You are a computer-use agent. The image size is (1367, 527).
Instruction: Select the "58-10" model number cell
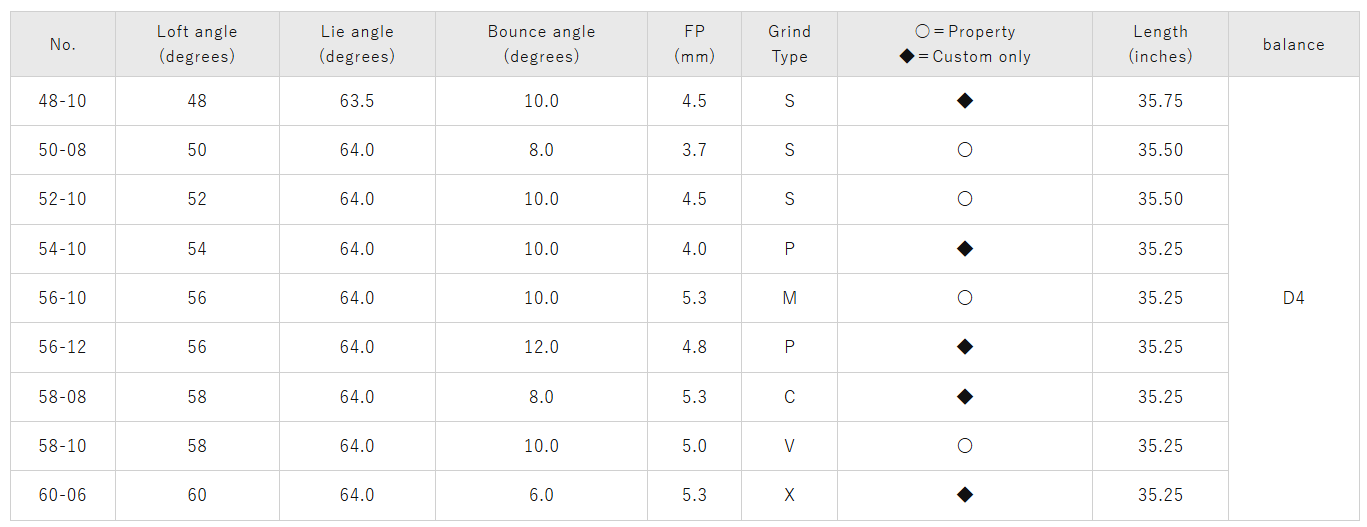63,446
